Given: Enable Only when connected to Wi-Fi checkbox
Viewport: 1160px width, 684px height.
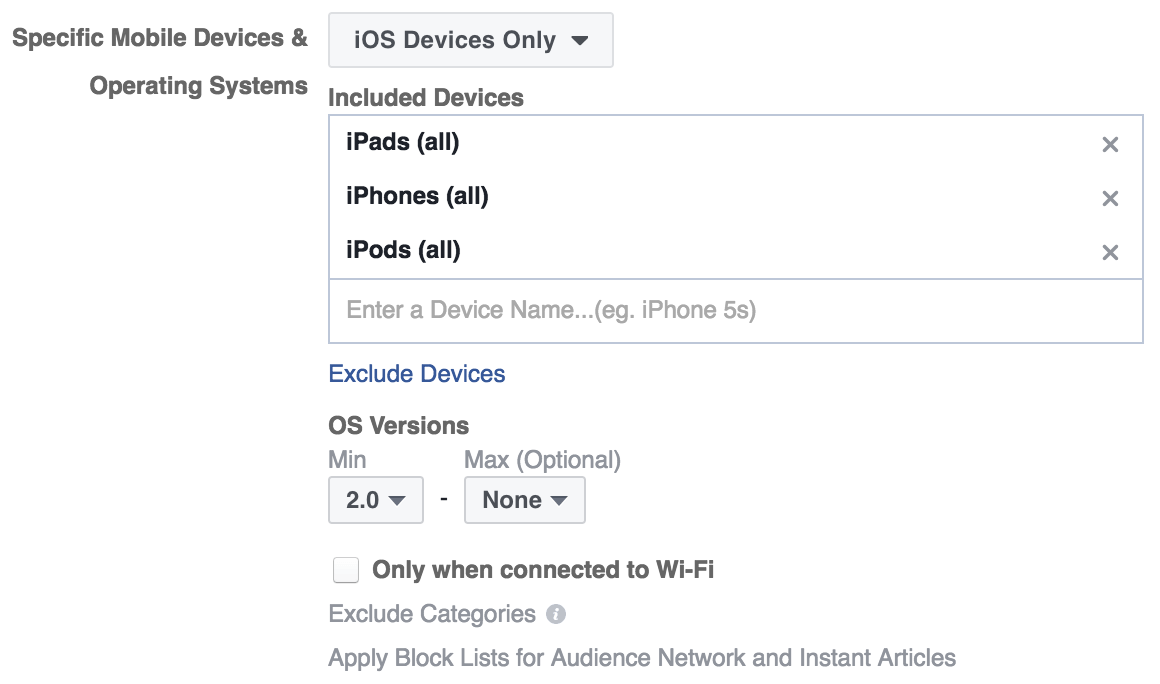Looking at the screenshot, I should [345, 570].
